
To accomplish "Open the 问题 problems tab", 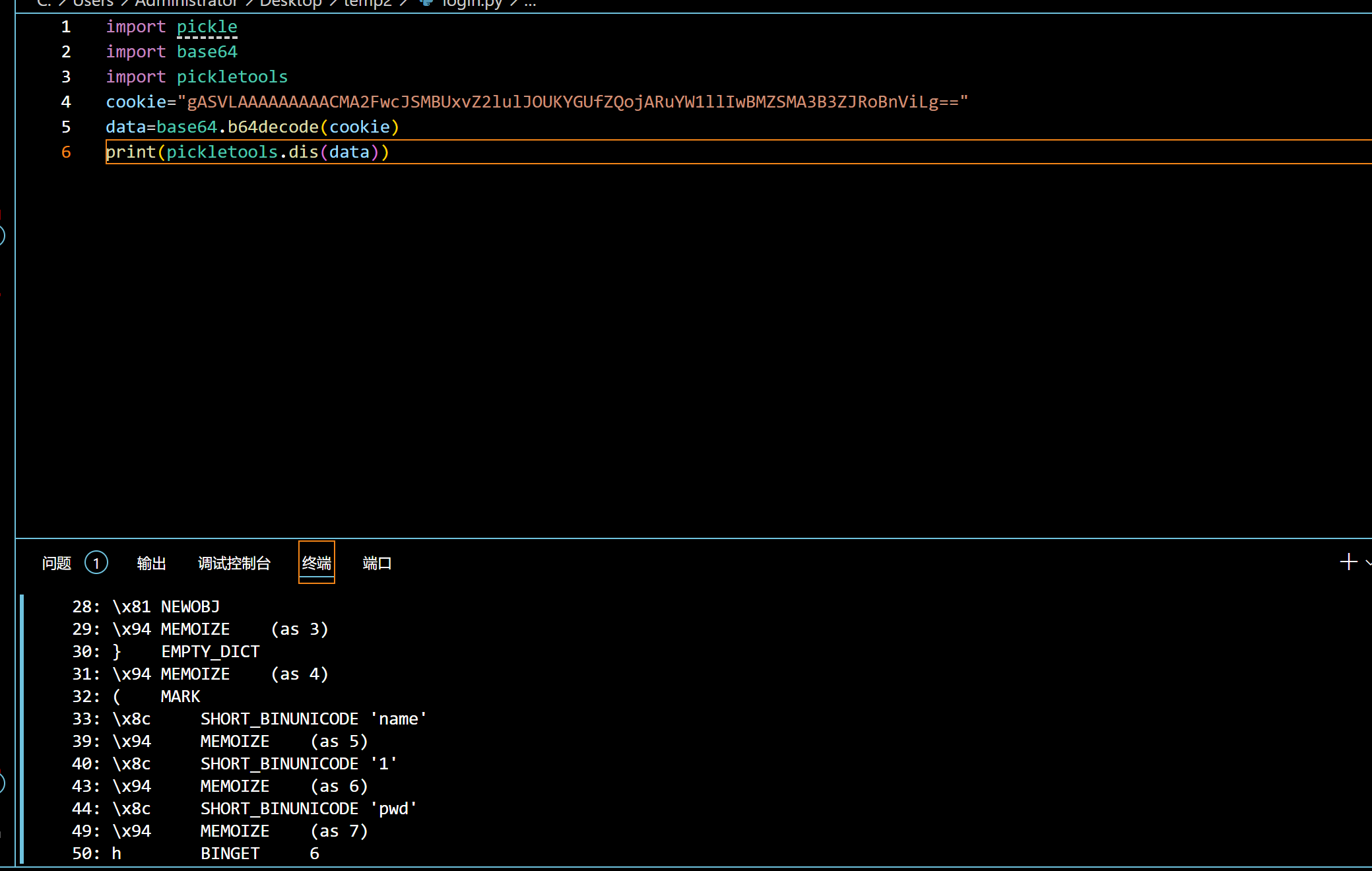I will point(56,563).
